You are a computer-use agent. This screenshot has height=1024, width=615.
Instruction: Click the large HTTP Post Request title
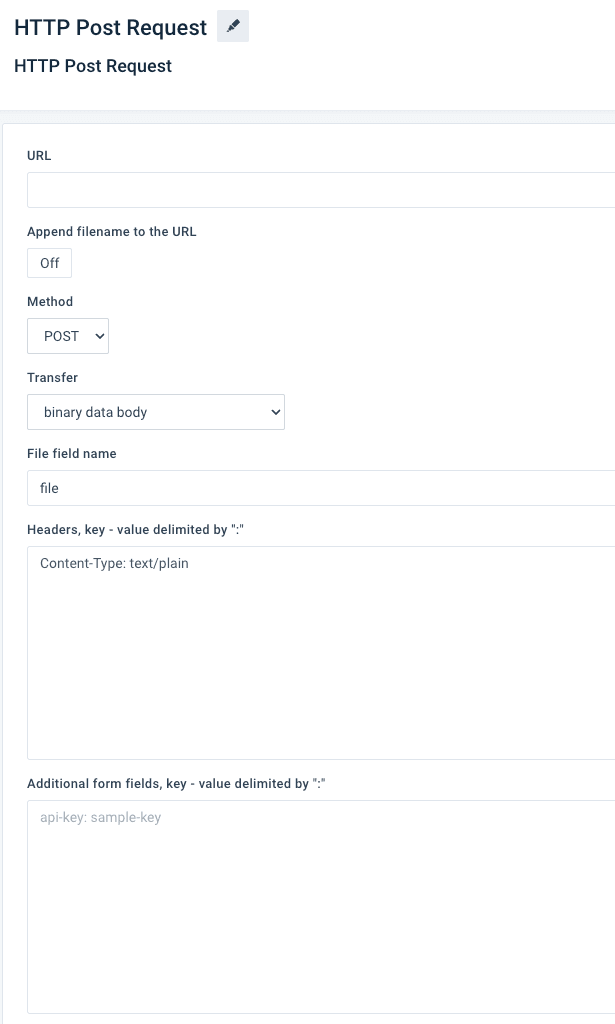click(x=111, y=28)
